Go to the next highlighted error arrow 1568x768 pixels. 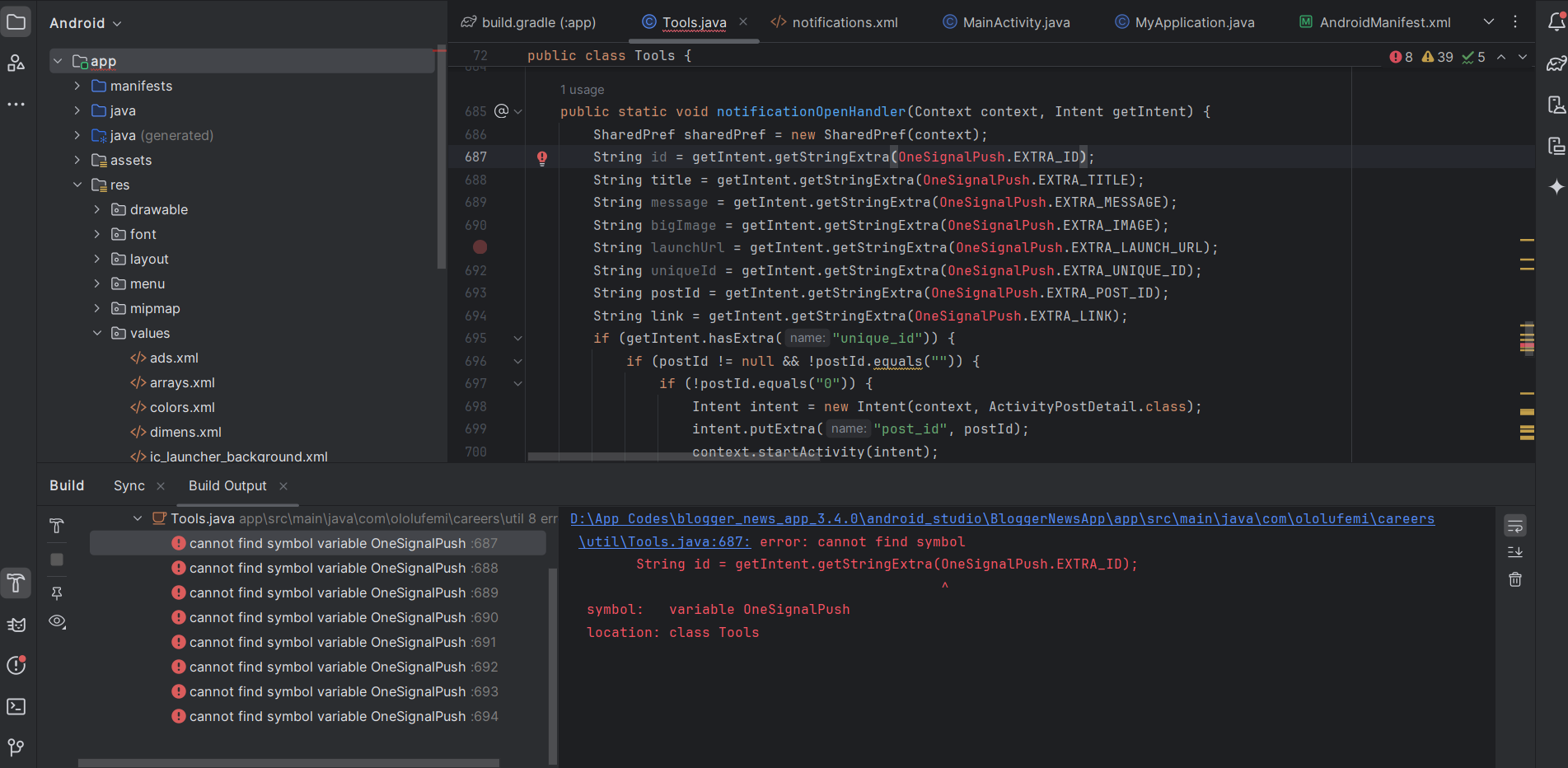(x=1523, y=57)
